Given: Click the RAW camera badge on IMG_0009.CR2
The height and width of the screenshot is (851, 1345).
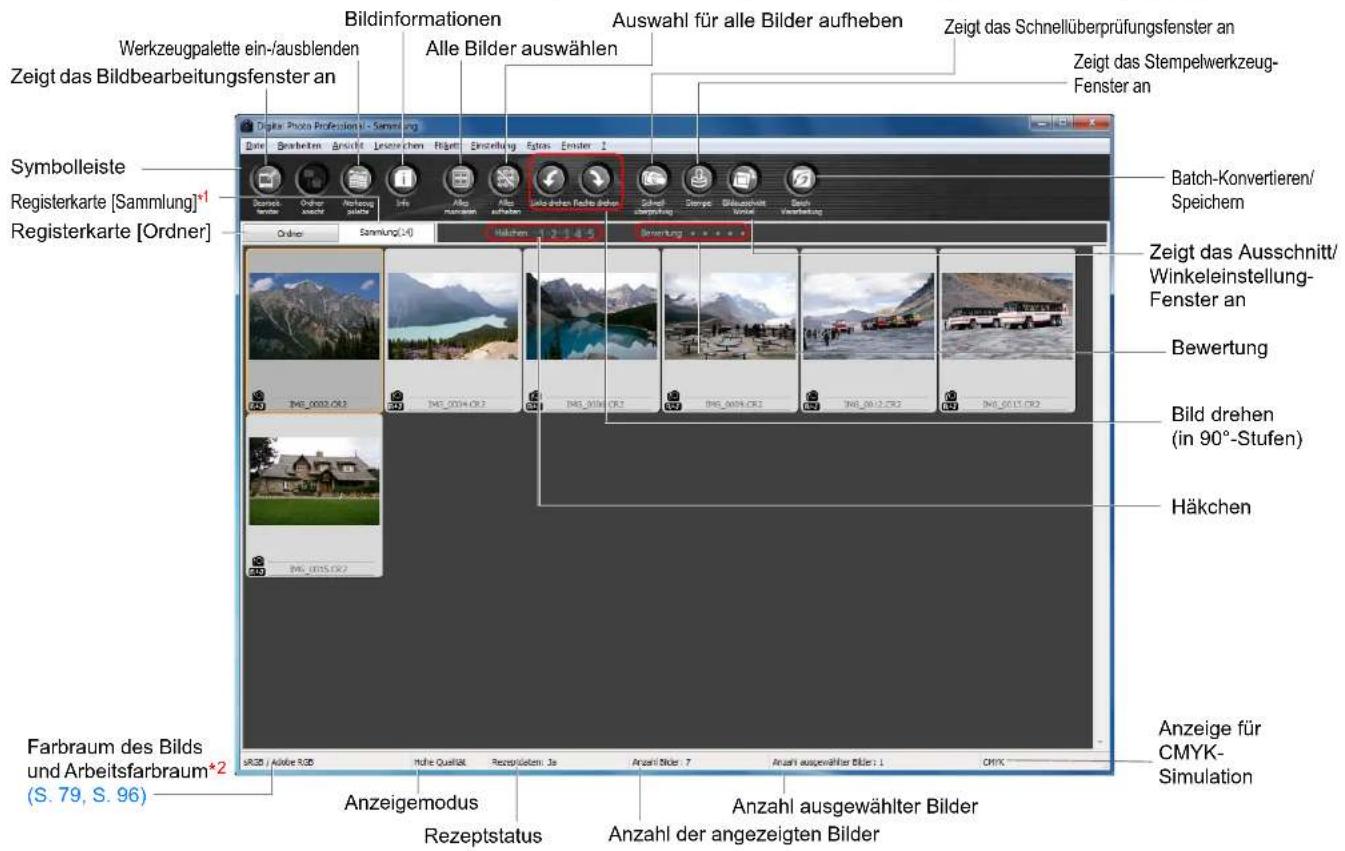Looking at the screenshot, I should click(672, 401).
